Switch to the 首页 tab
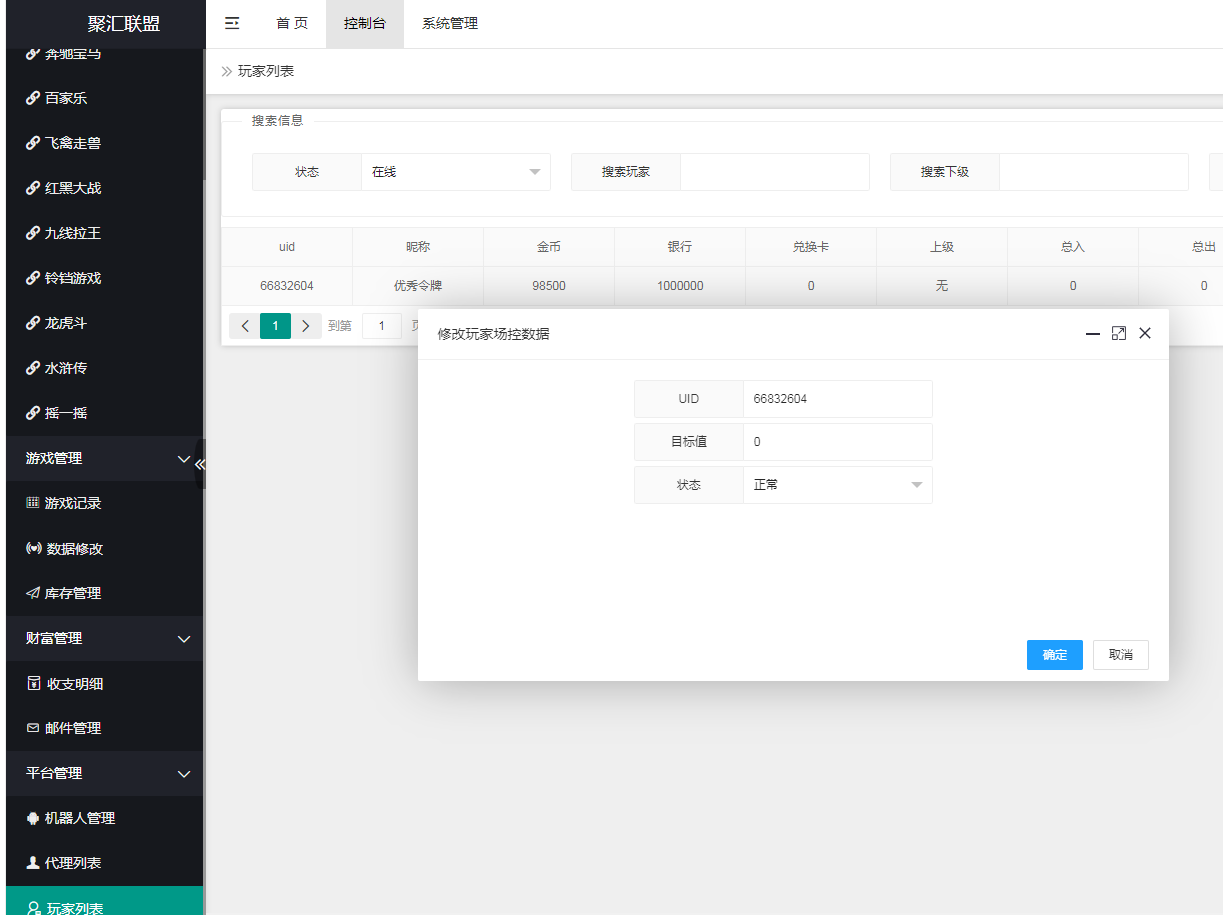The height and width of the screenshot is (915, 1223). pos(291,23)
